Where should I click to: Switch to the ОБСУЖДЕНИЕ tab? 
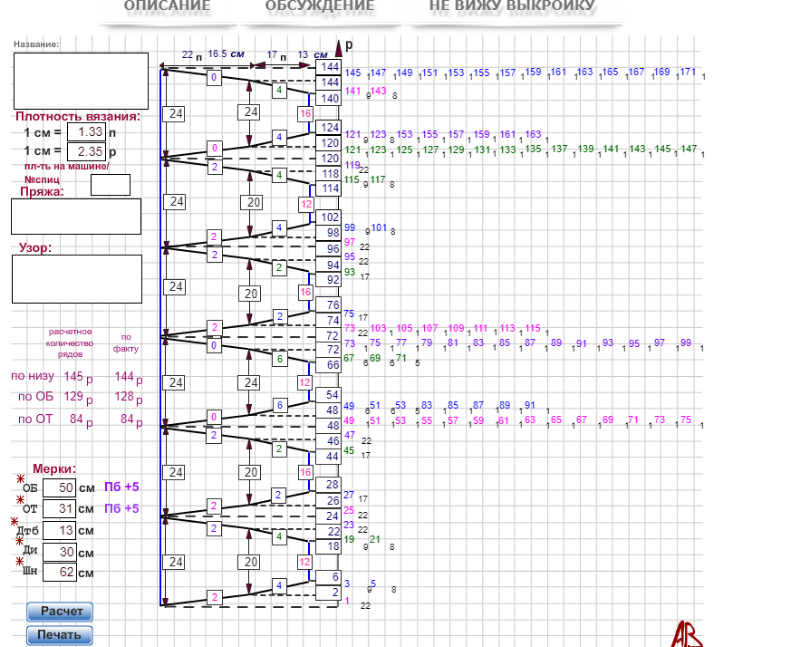click(x=320, y=8)
